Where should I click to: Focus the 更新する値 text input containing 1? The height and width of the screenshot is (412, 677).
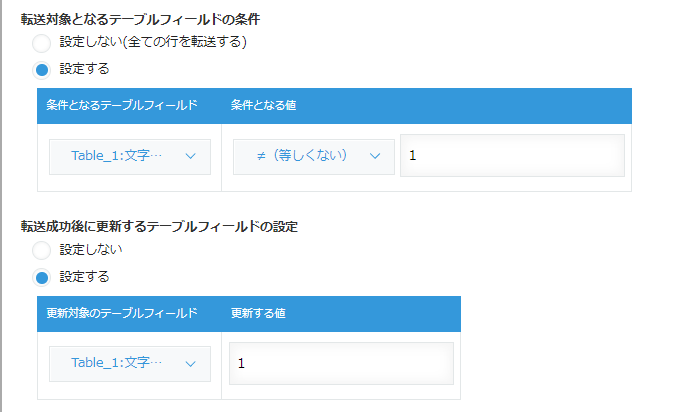pos(341,363)
